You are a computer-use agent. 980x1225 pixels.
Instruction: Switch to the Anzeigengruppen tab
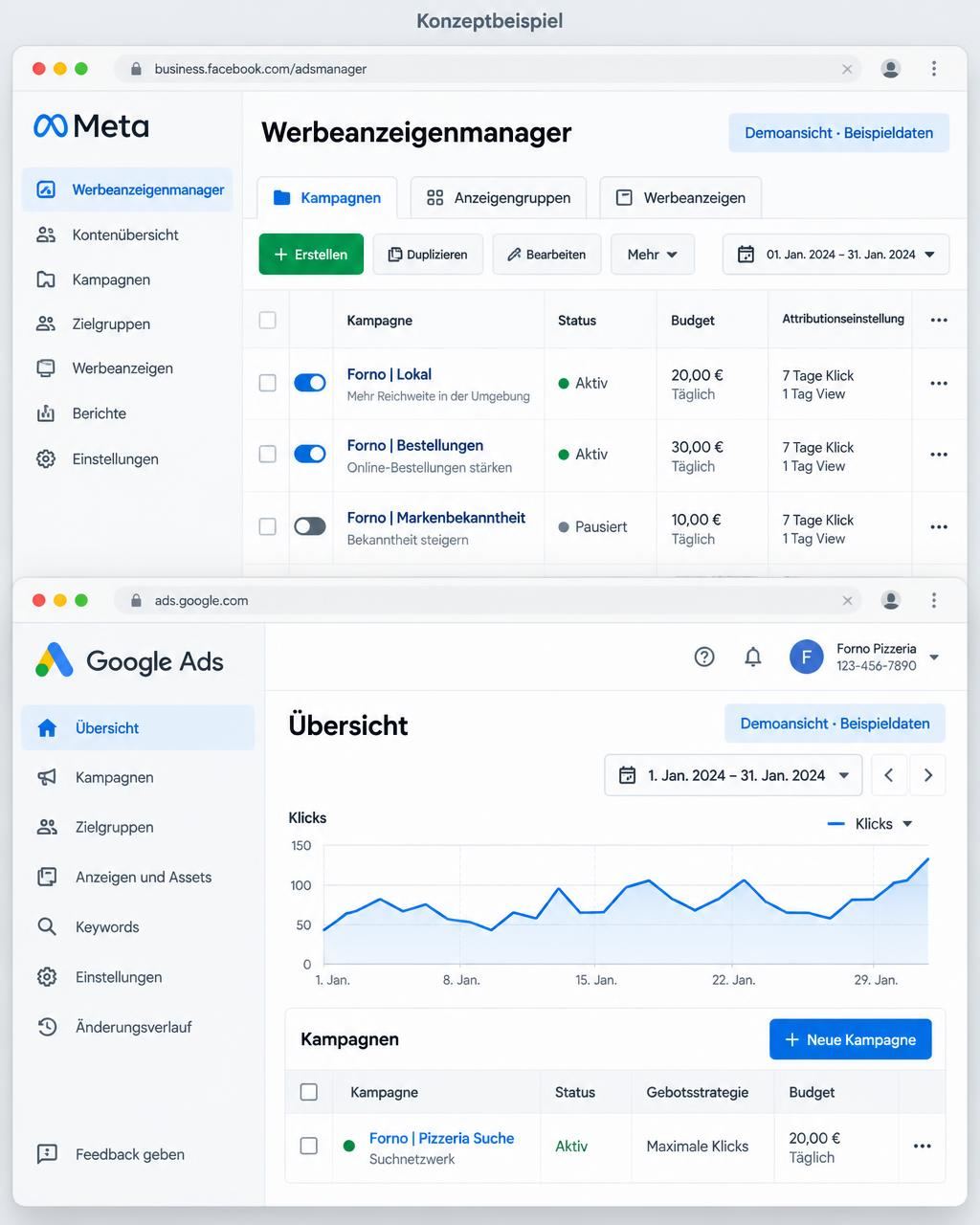click(x=499, y=197)
